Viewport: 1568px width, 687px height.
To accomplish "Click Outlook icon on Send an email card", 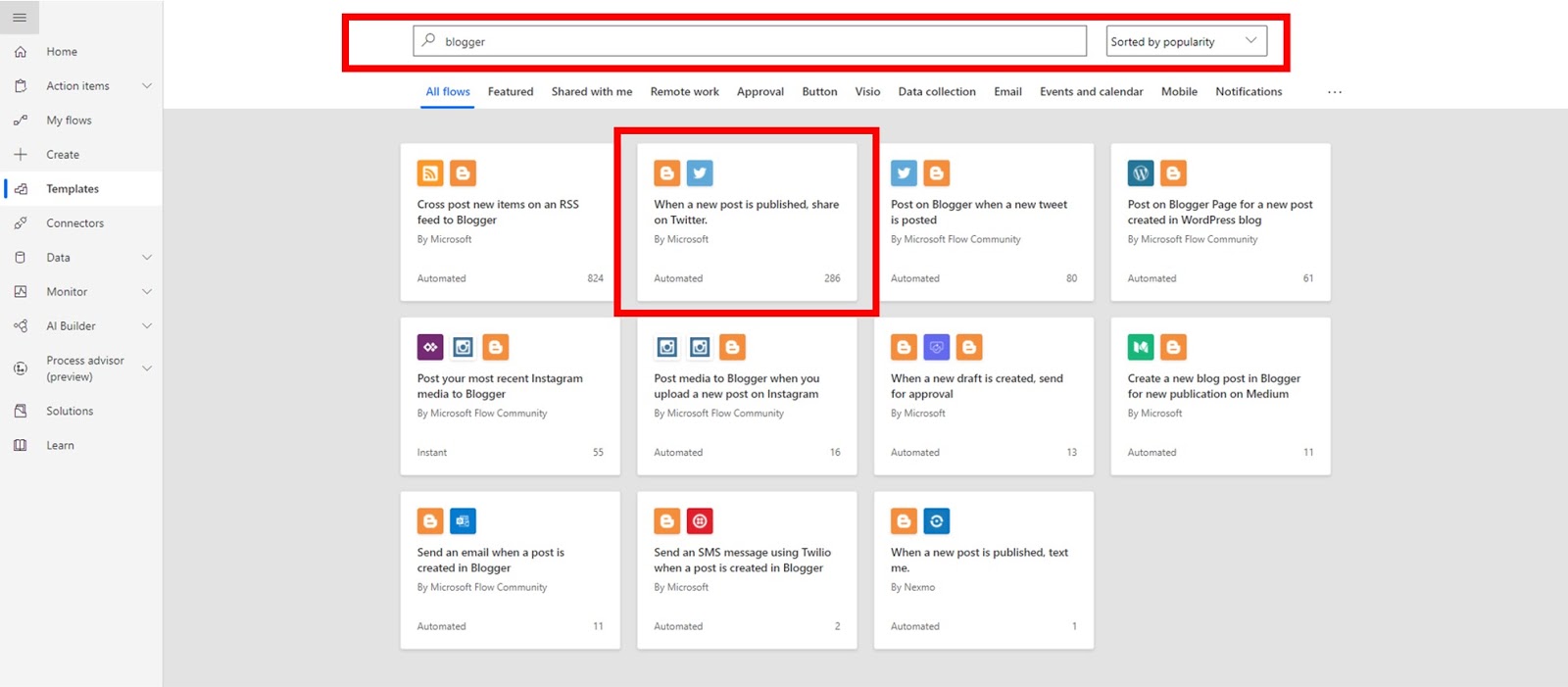I will (463, 521).
